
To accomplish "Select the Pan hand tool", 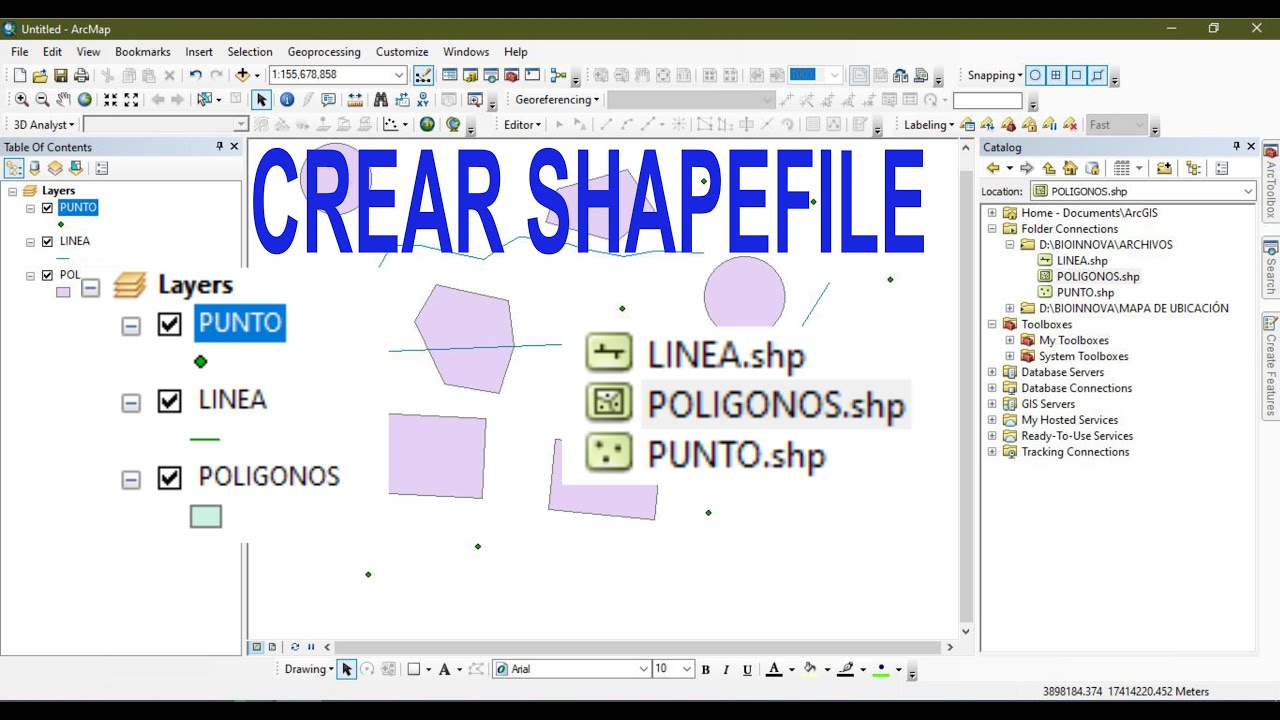I will pyautogui.click(x=63, y=99).
